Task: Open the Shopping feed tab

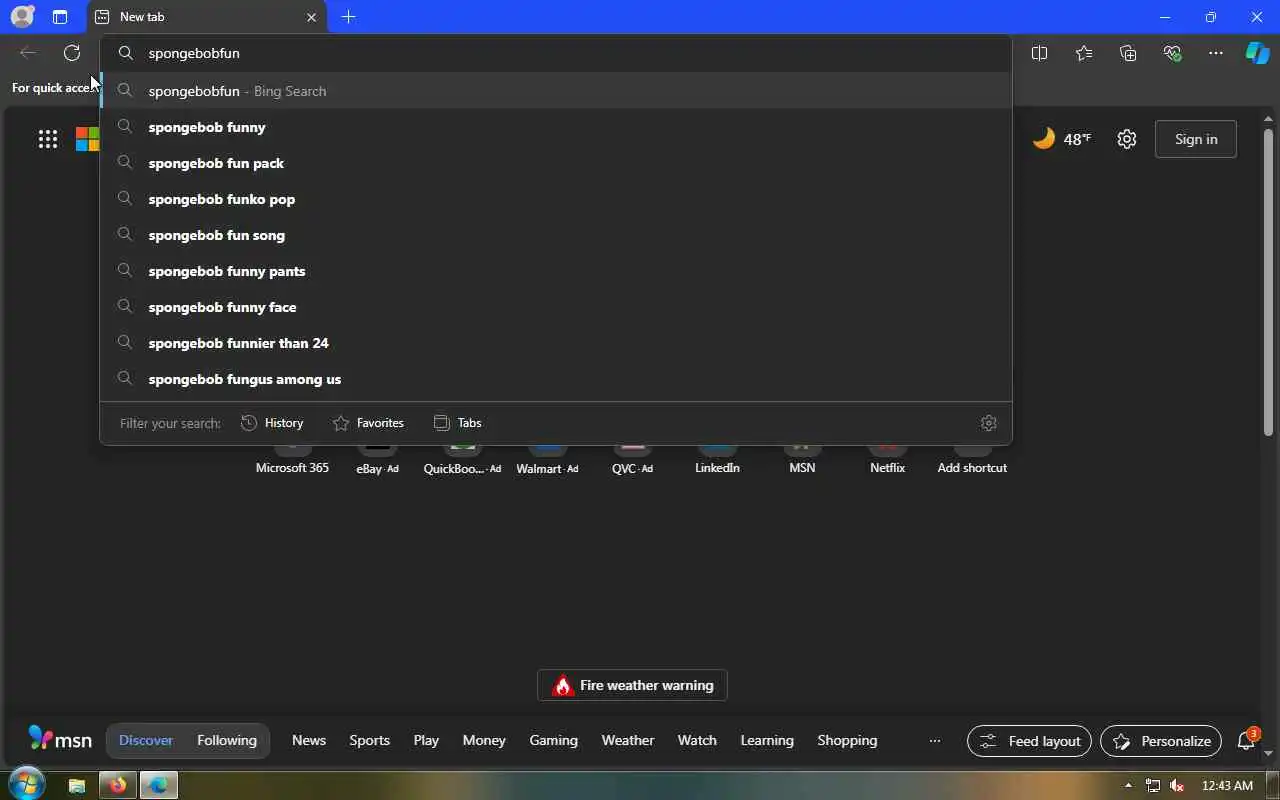Action: [x=847, y=740]
